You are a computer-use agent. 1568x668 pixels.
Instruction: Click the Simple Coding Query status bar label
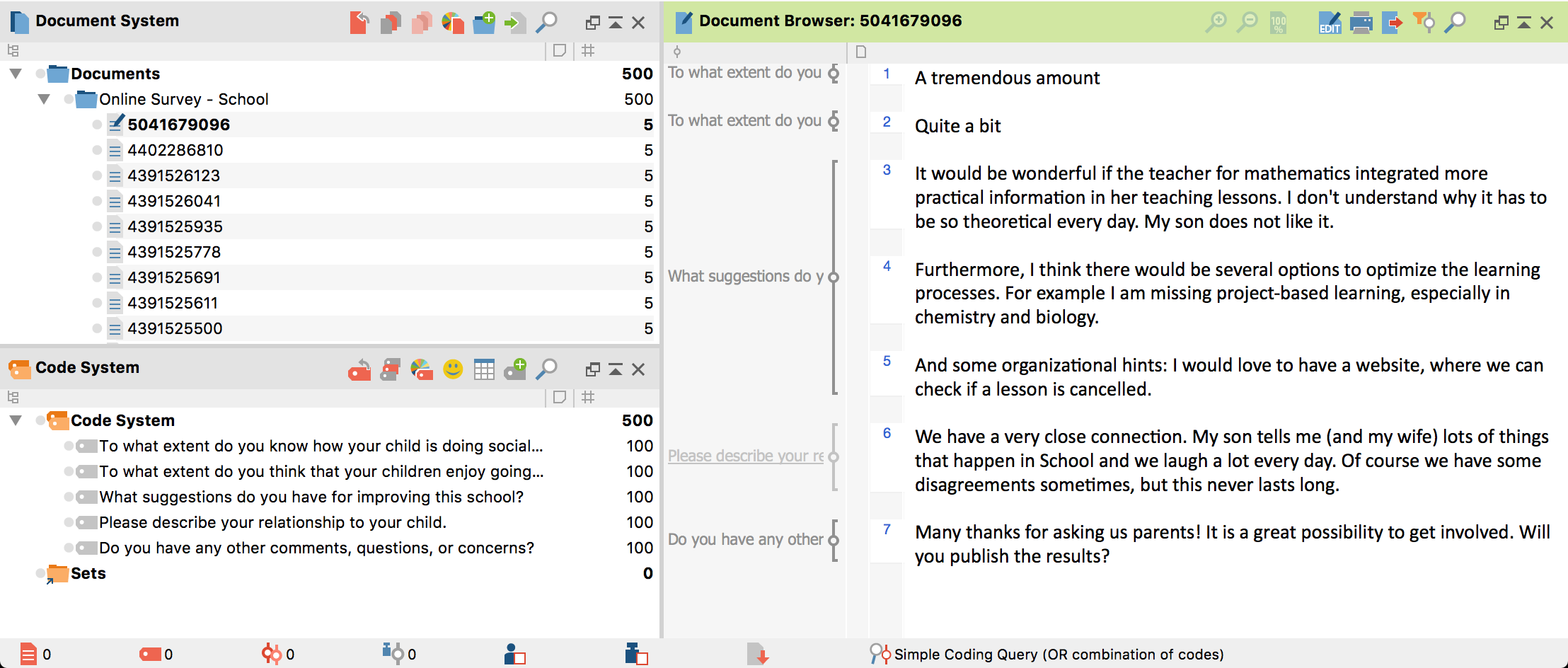[1058, 655]
